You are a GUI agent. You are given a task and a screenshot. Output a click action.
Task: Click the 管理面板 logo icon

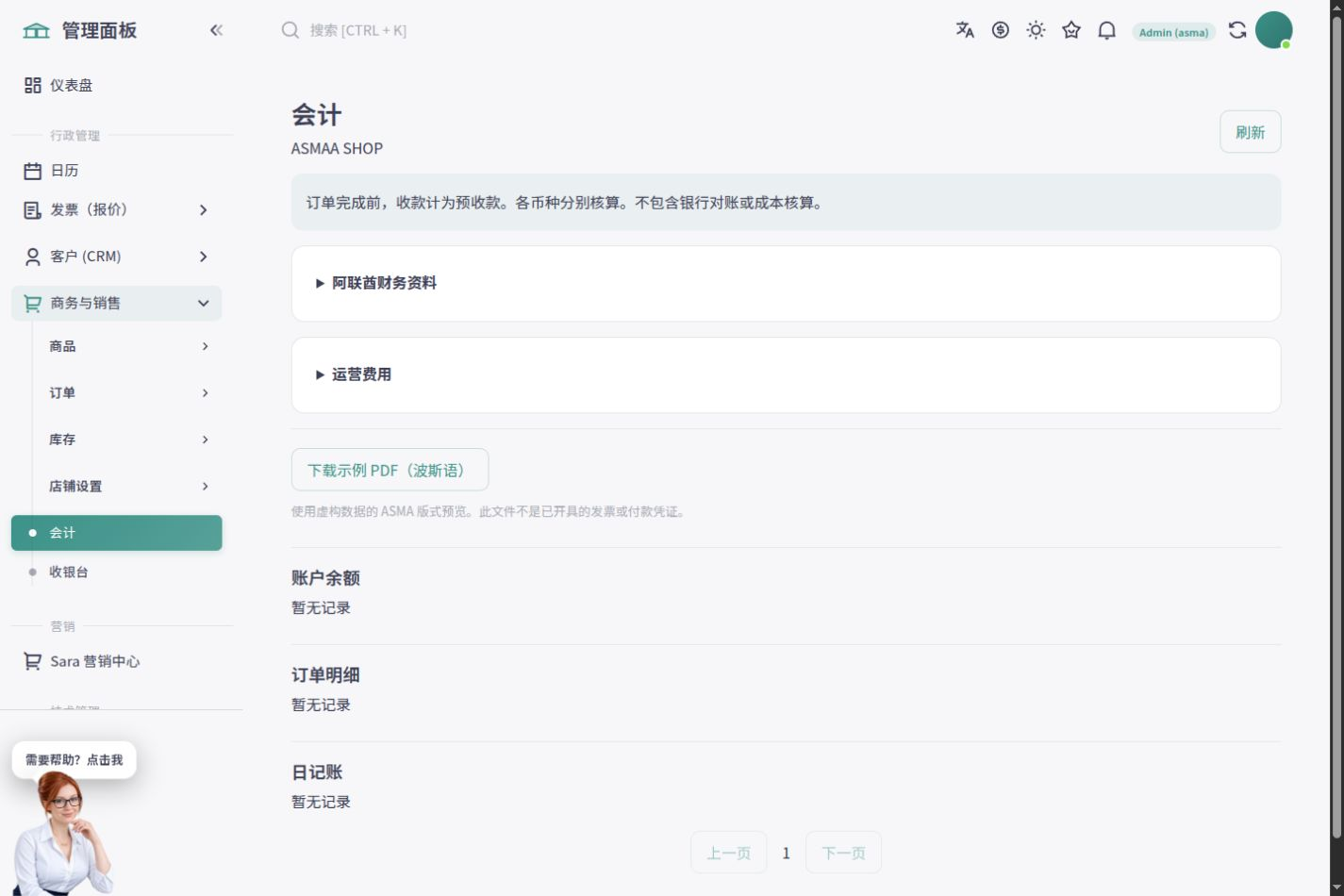36,30
